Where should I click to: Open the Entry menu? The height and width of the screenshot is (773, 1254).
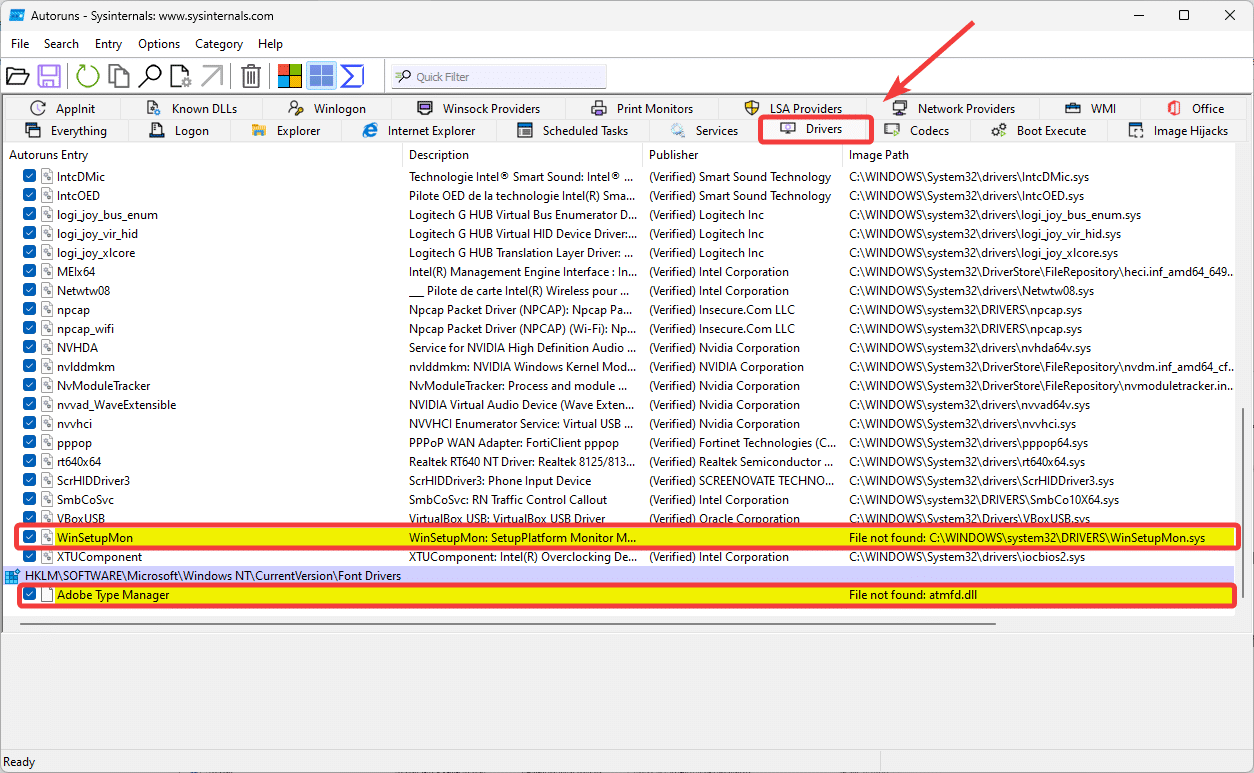pos(108,44)
